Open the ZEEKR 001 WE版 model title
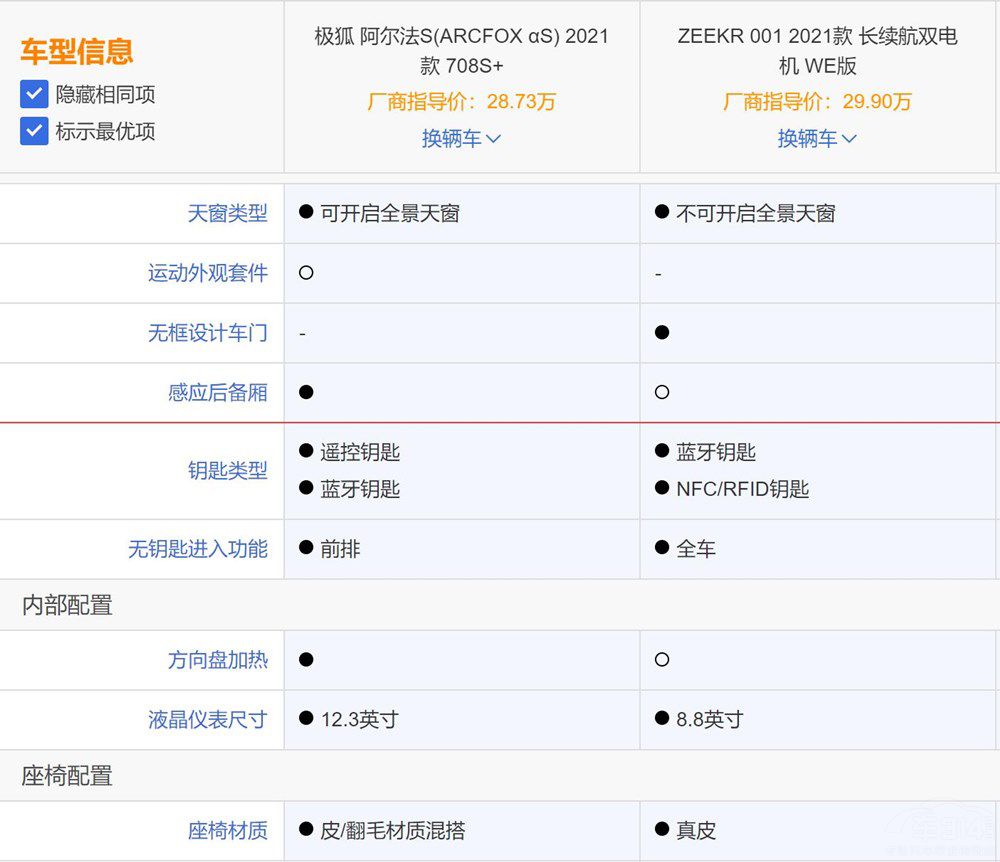The image size is (1000, 862). [817, 51]
